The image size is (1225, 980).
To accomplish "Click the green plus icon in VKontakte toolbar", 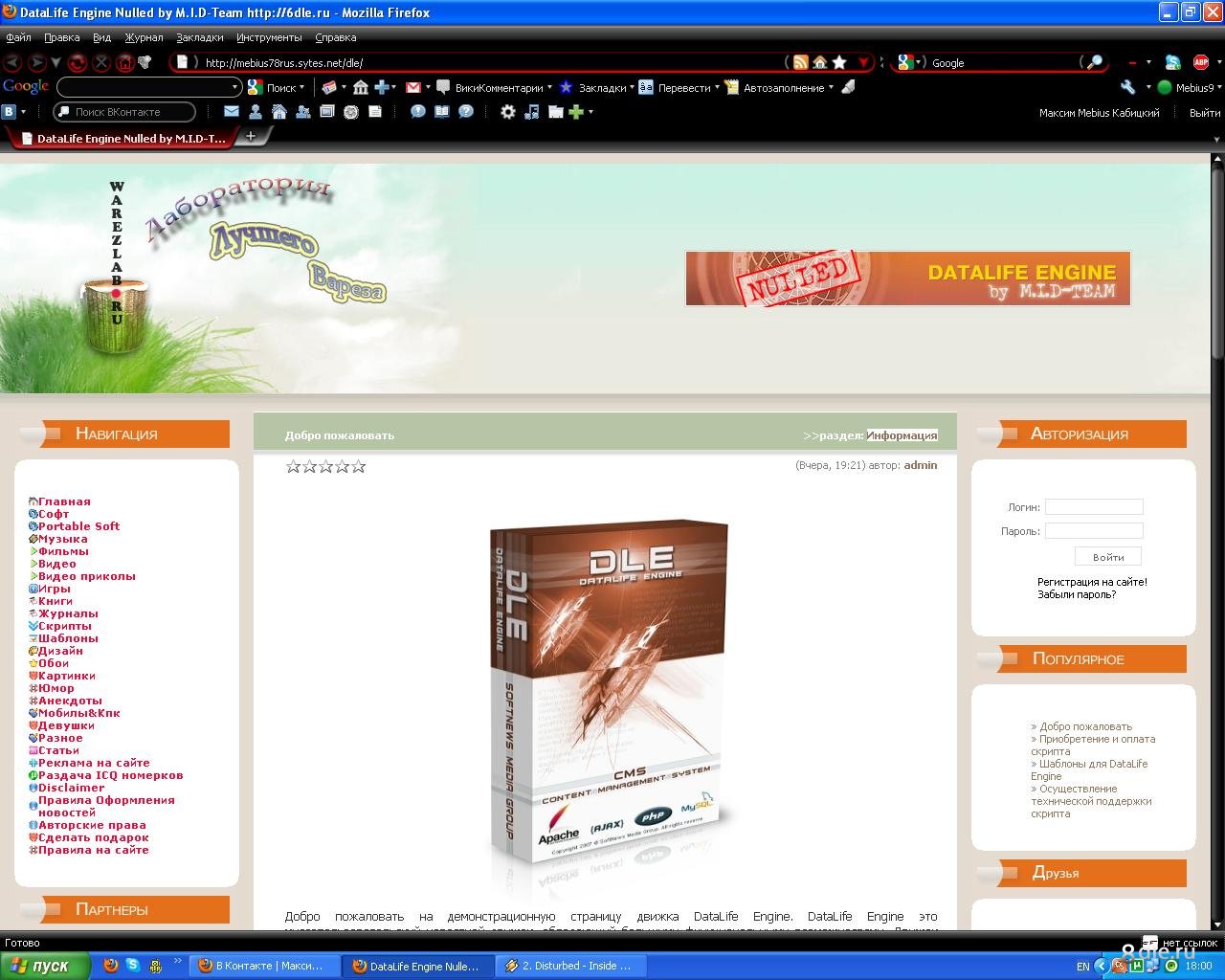I will point(576,112).
